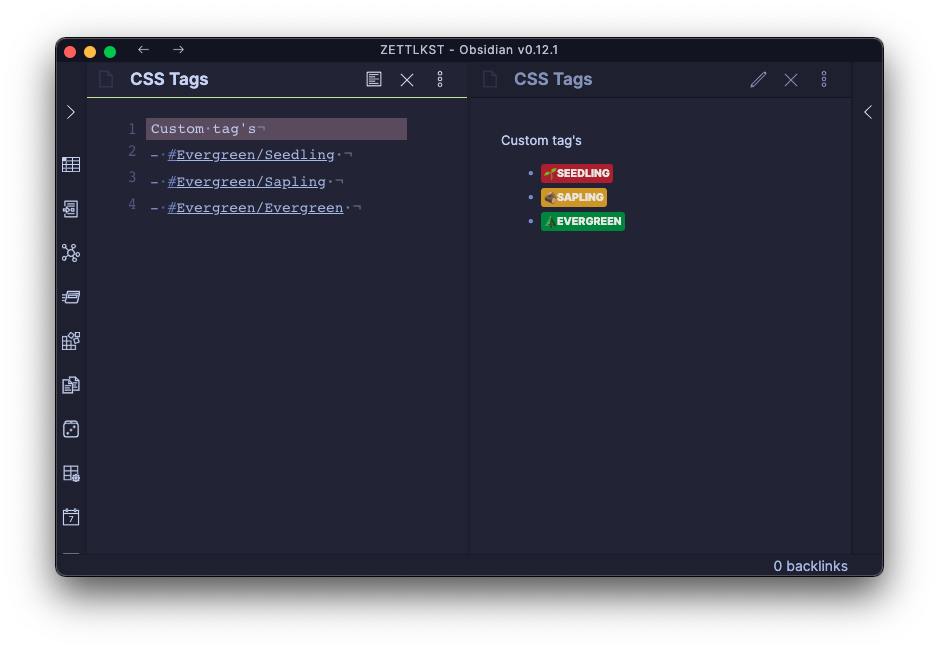Navigate forward with the right arrow
939x650 pixels.
click(x=178, y=50)
